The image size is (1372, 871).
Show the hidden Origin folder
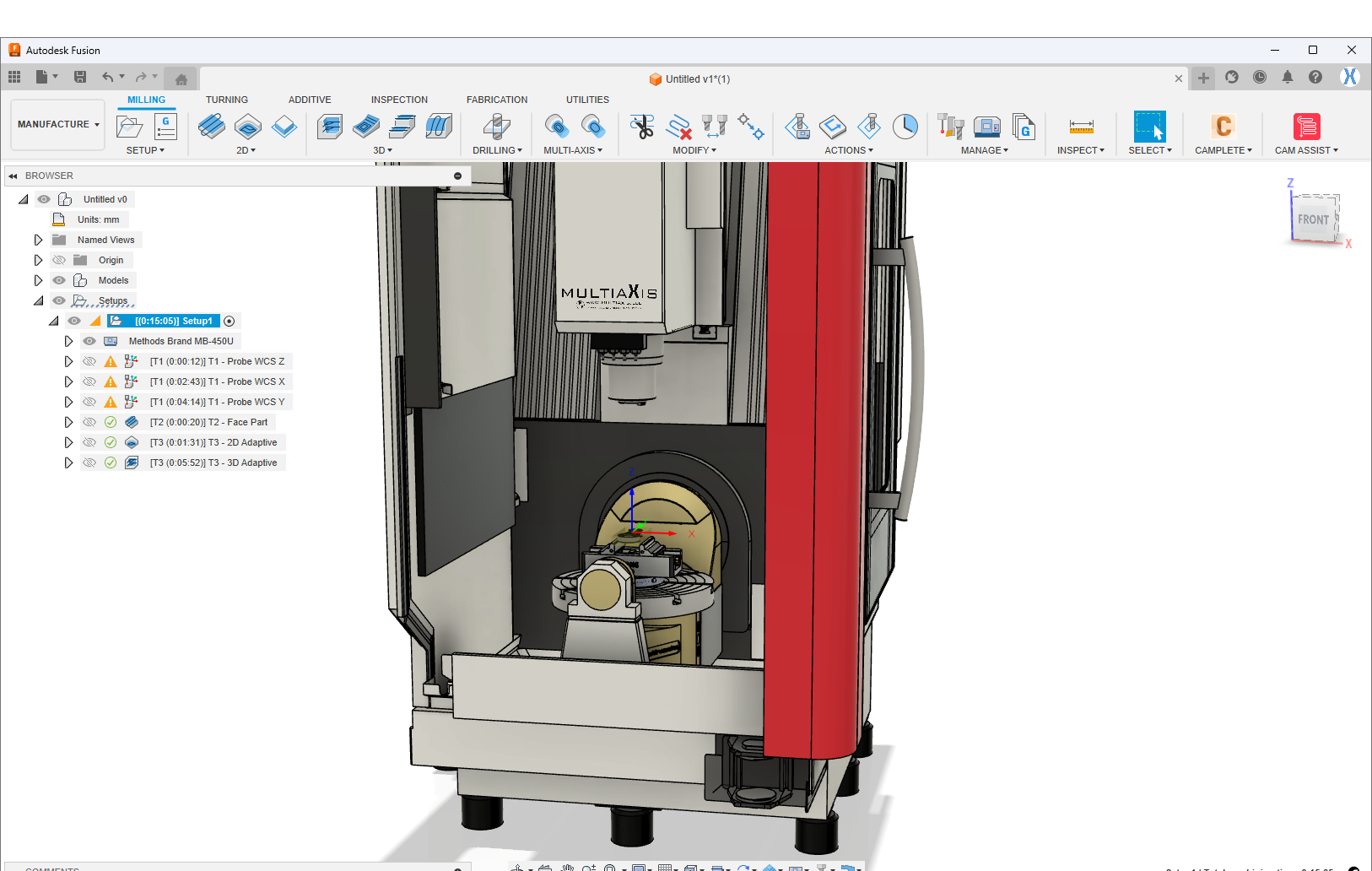(59, 260)
